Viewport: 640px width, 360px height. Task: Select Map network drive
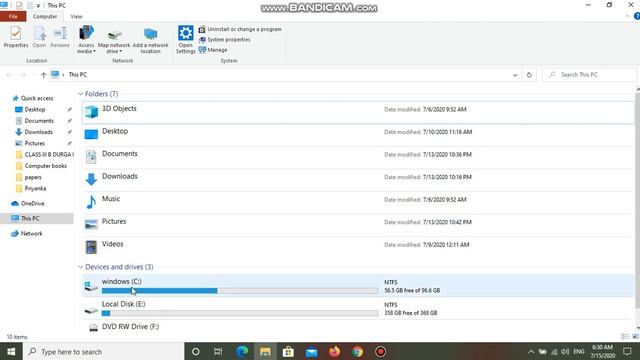[x=114, y=41]
